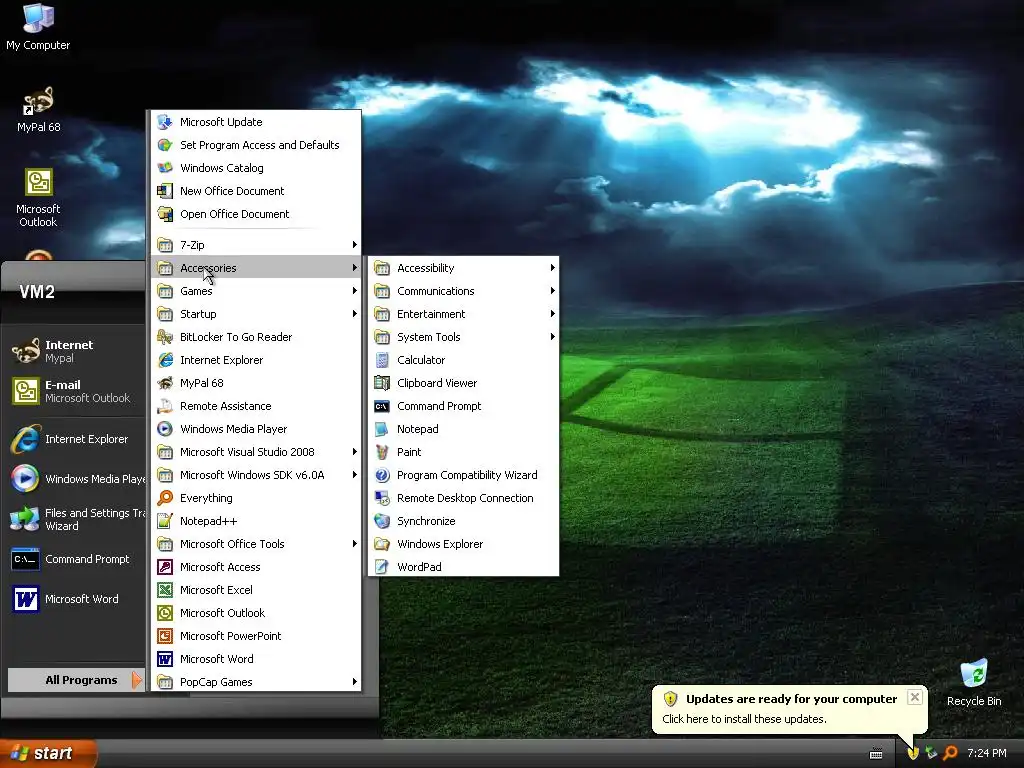Open Command Prompt in Start menu left pane
Viewport: 1024px width, 768px height.
click(x=77, y=559)
